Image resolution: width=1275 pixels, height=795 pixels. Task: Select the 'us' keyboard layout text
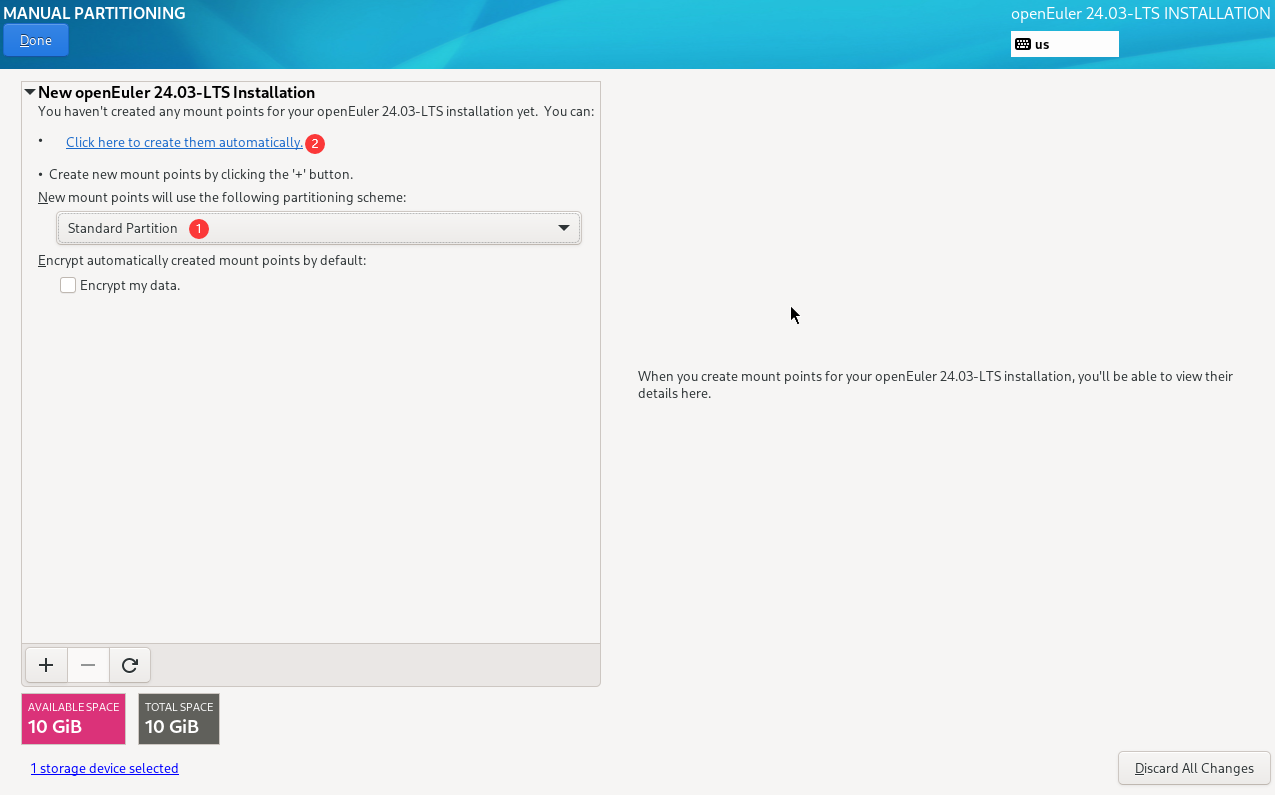point(1042,44)
